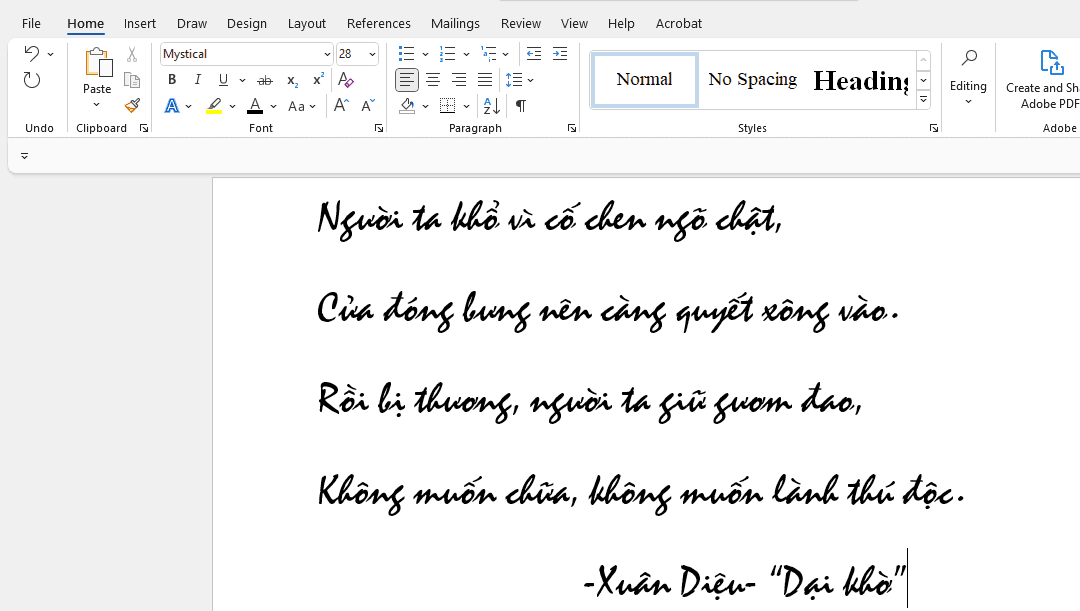Click the Undo arrow icon
This screenshot has width=1080, height=611.
31,54
